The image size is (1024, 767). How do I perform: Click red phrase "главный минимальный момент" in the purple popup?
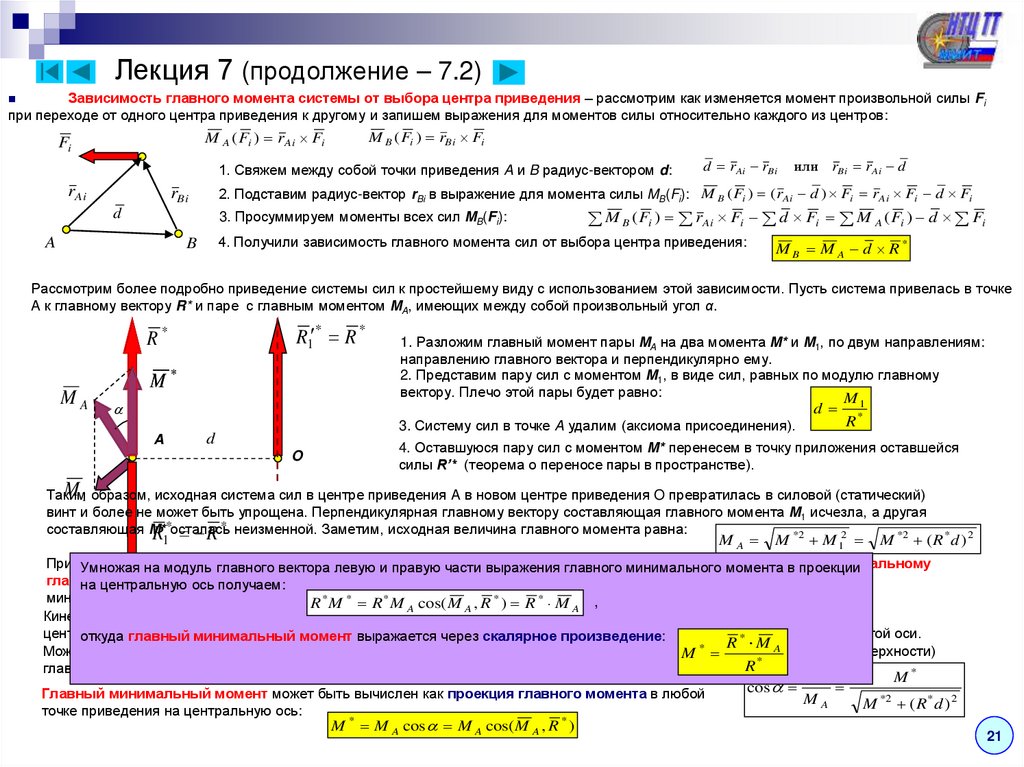(240, 636)
